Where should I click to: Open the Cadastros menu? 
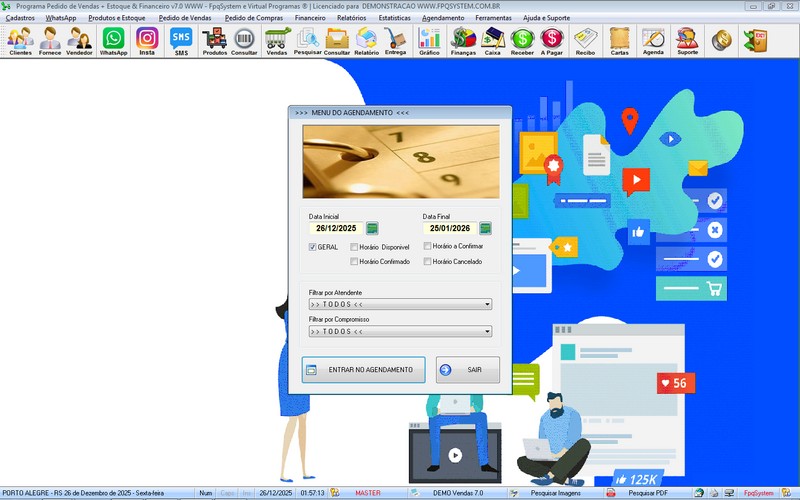pyautogui.click(x=20, y=18)
